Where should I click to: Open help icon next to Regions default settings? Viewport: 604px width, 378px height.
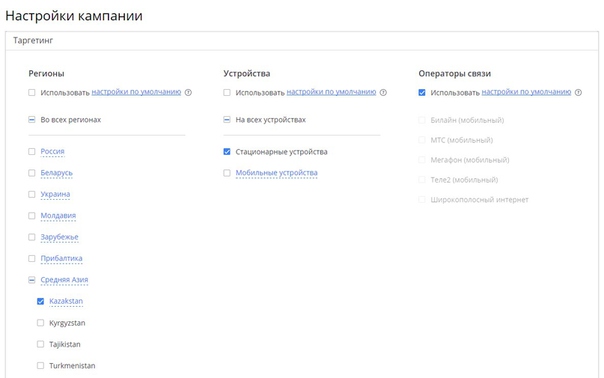188,92
